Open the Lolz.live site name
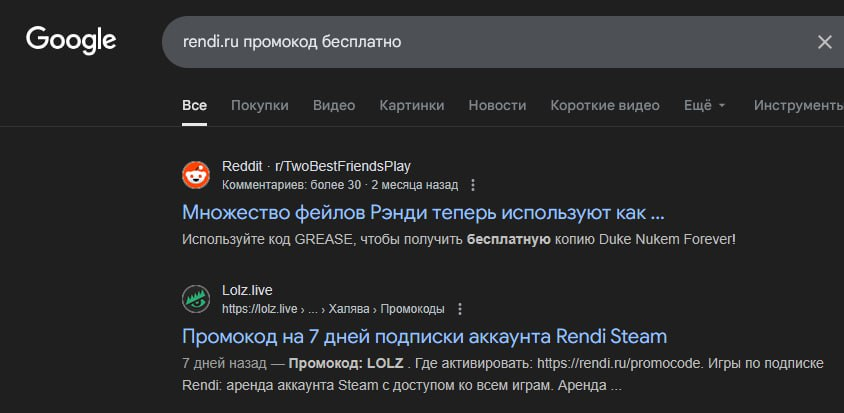This screenshot has width=844, height=413. point(247,291)
